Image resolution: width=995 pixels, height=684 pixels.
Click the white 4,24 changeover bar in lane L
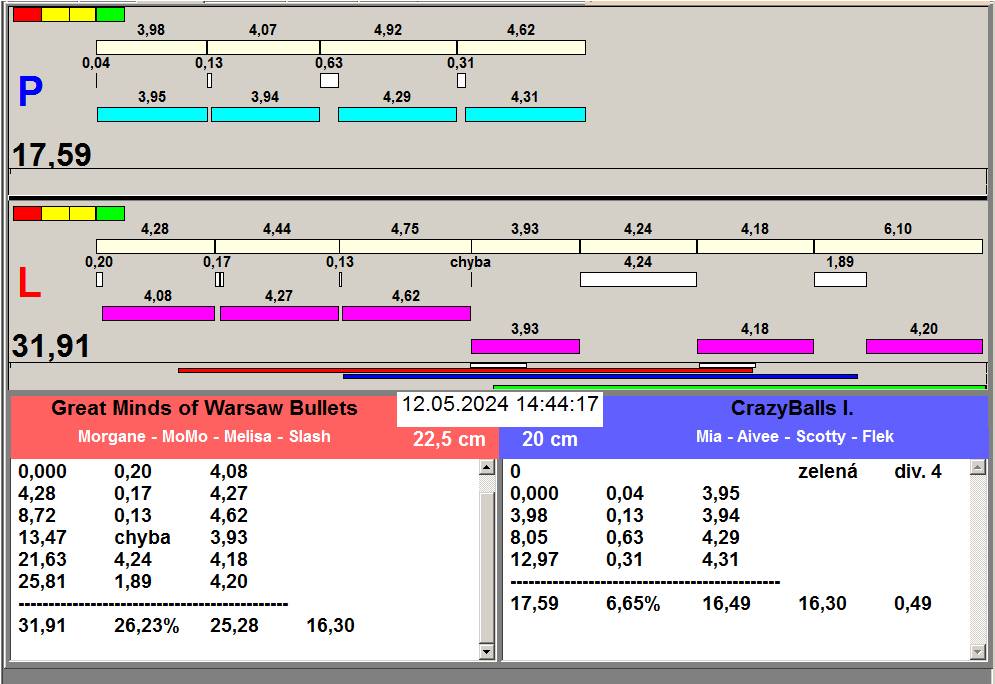(638, 279)
